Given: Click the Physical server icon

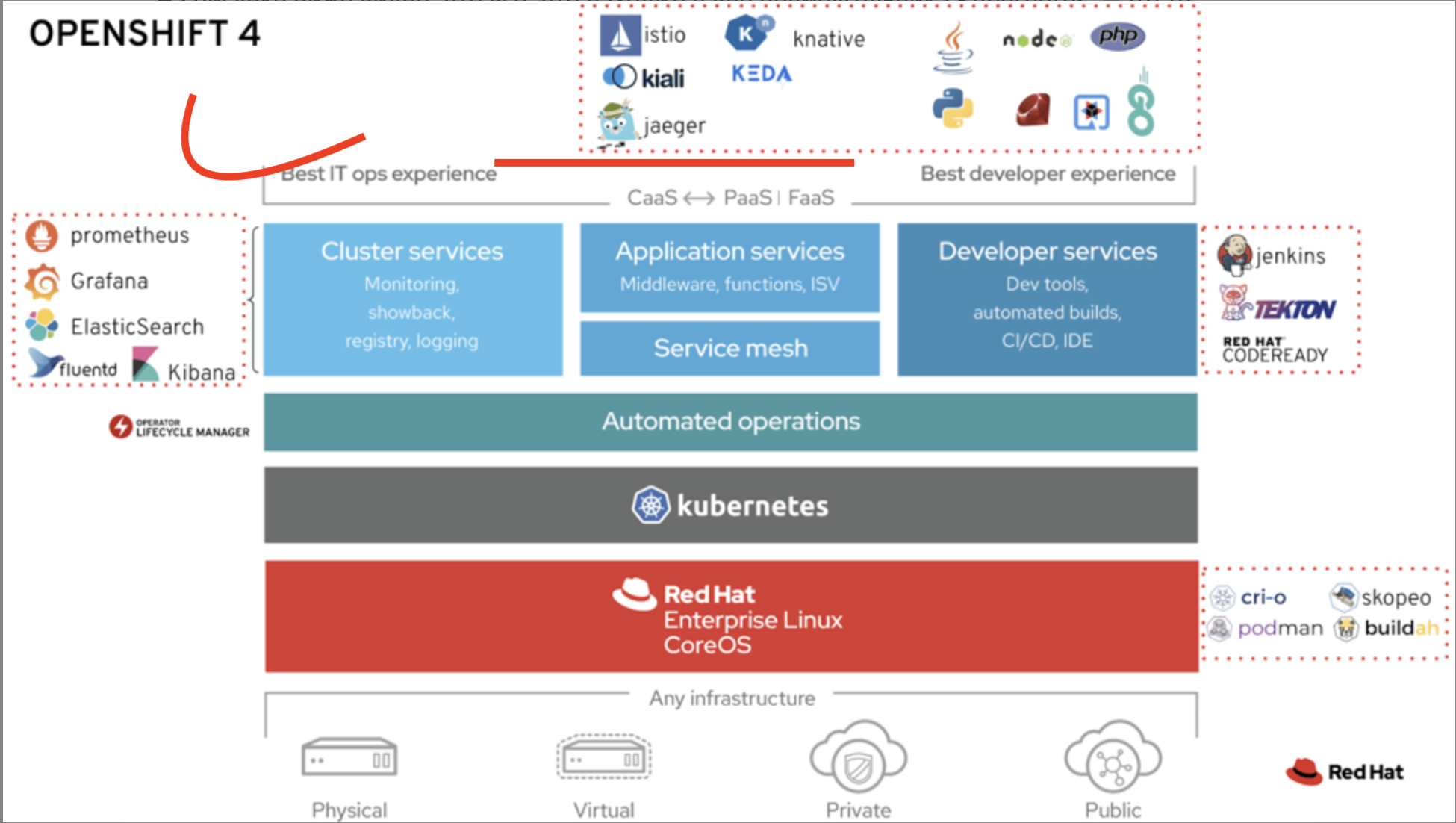Looking at the screenshot, I should 349,759.
